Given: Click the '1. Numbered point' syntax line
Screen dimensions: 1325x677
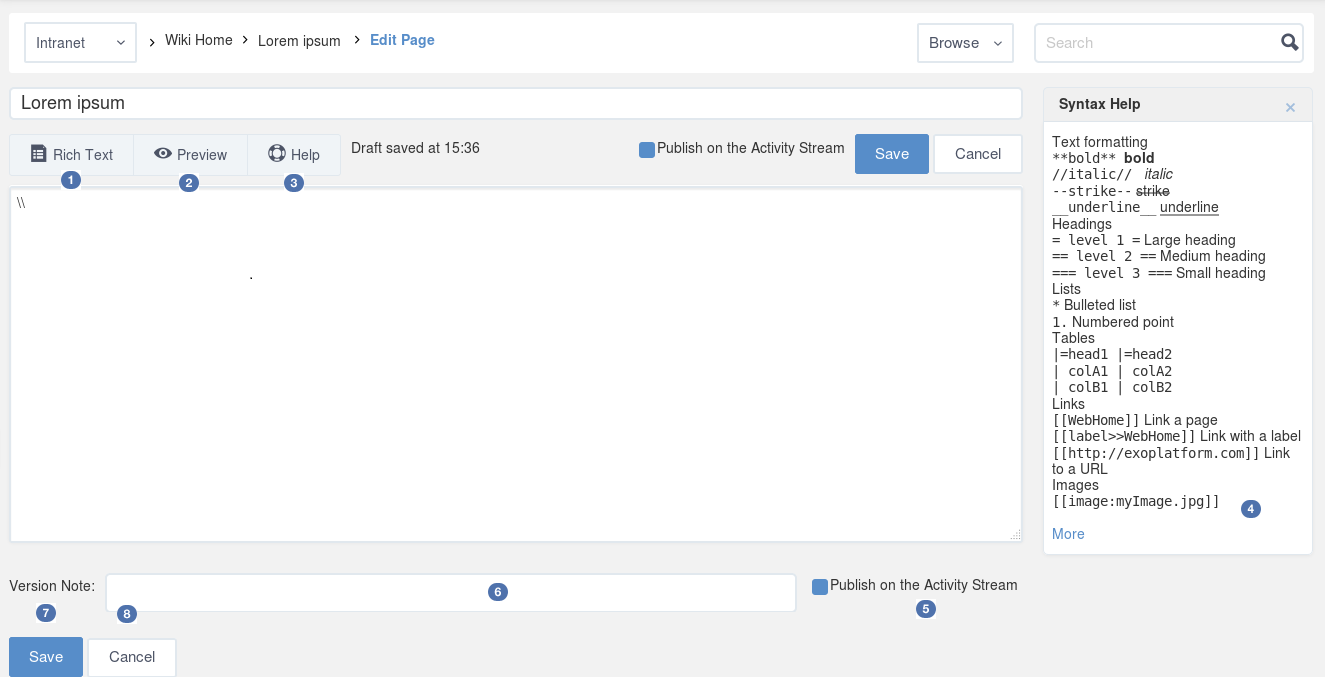Looking at the screenshot, I should [x=1113, y=322].
